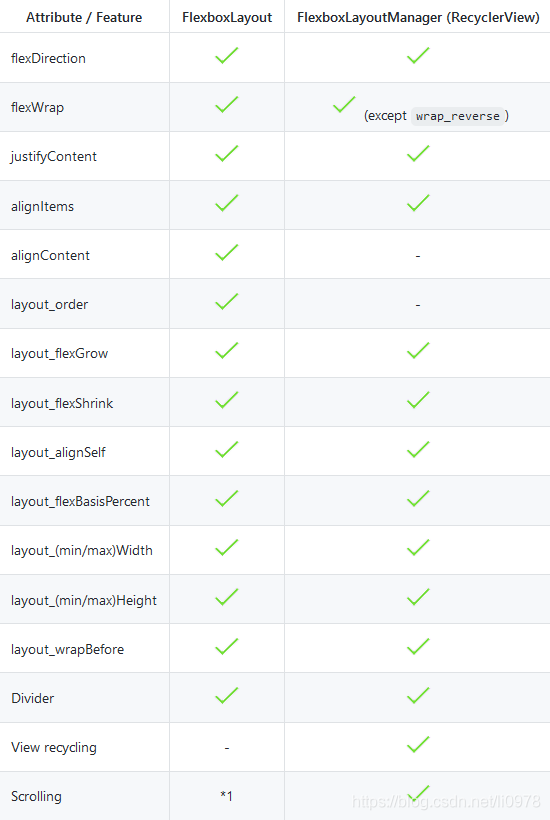This screenshot has width=550, height=820.
Task: Click the wrap_reverse code label
Action: [x=458, y=116]
